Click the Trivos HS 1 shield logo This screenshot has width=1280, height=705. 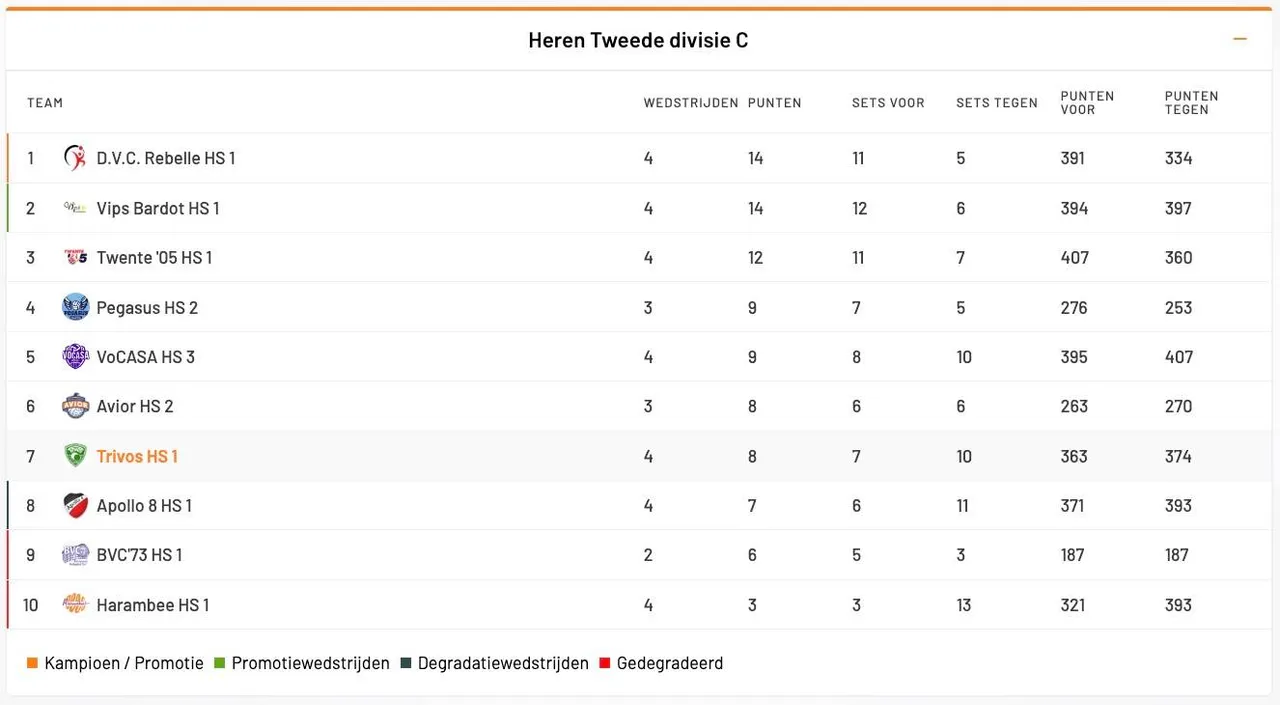[75, 456]
